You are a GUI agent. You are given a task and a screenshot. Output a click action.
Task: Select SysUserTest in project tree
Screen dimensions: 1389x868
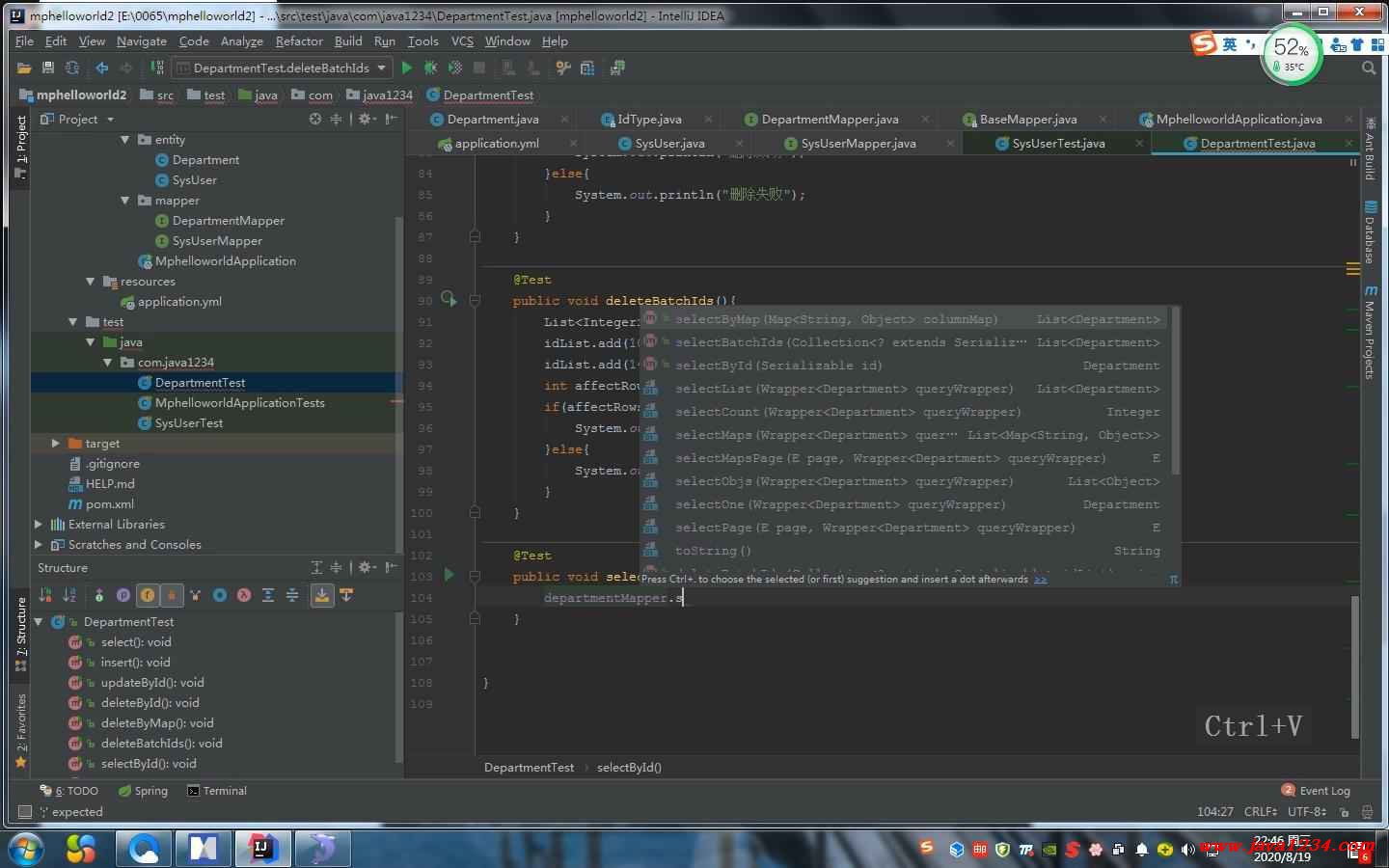[188, 423]
